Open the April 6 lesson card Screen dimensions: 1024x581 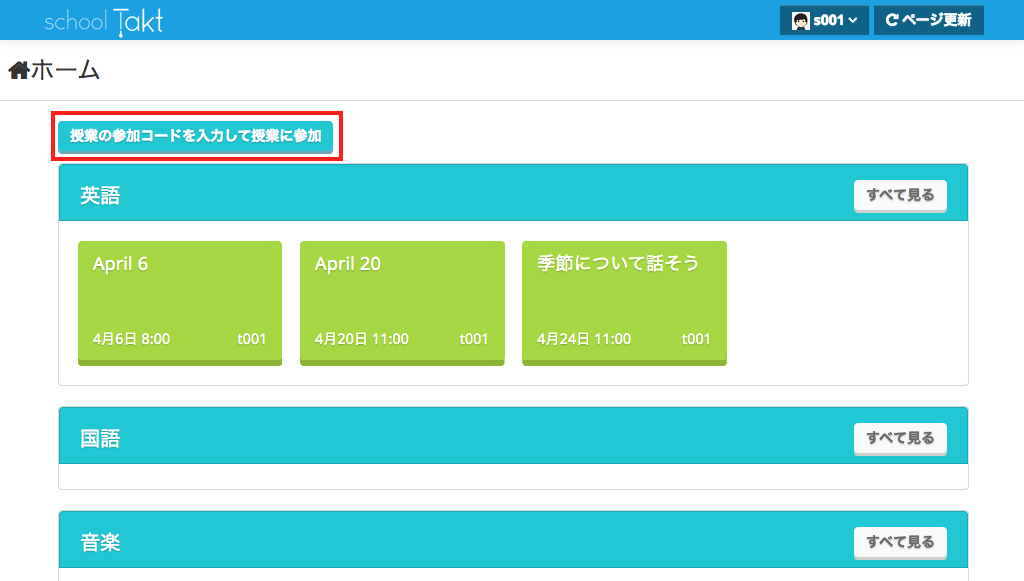[x=180, y=303]
